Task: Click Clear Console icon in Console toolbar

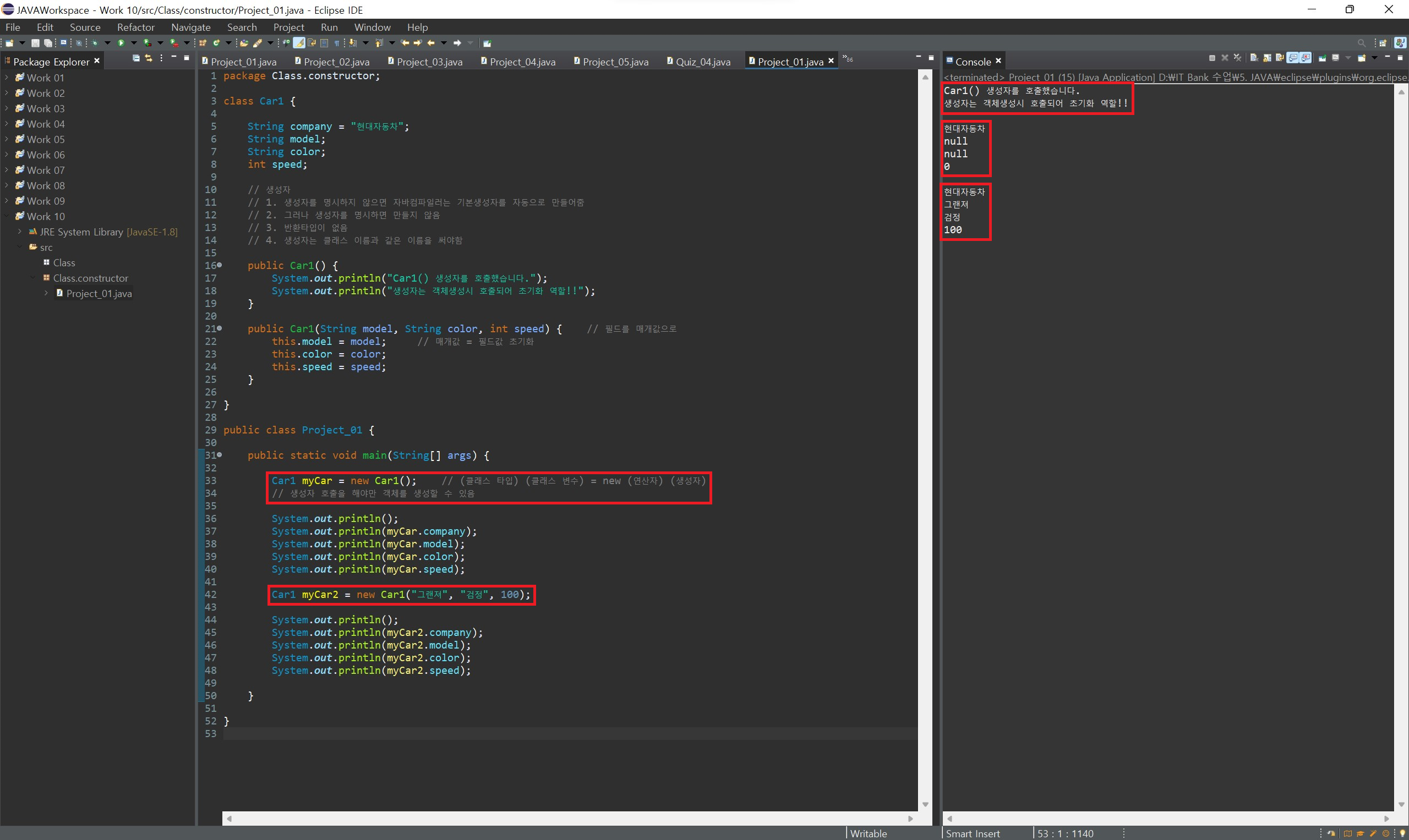Action: (1254, 58)
